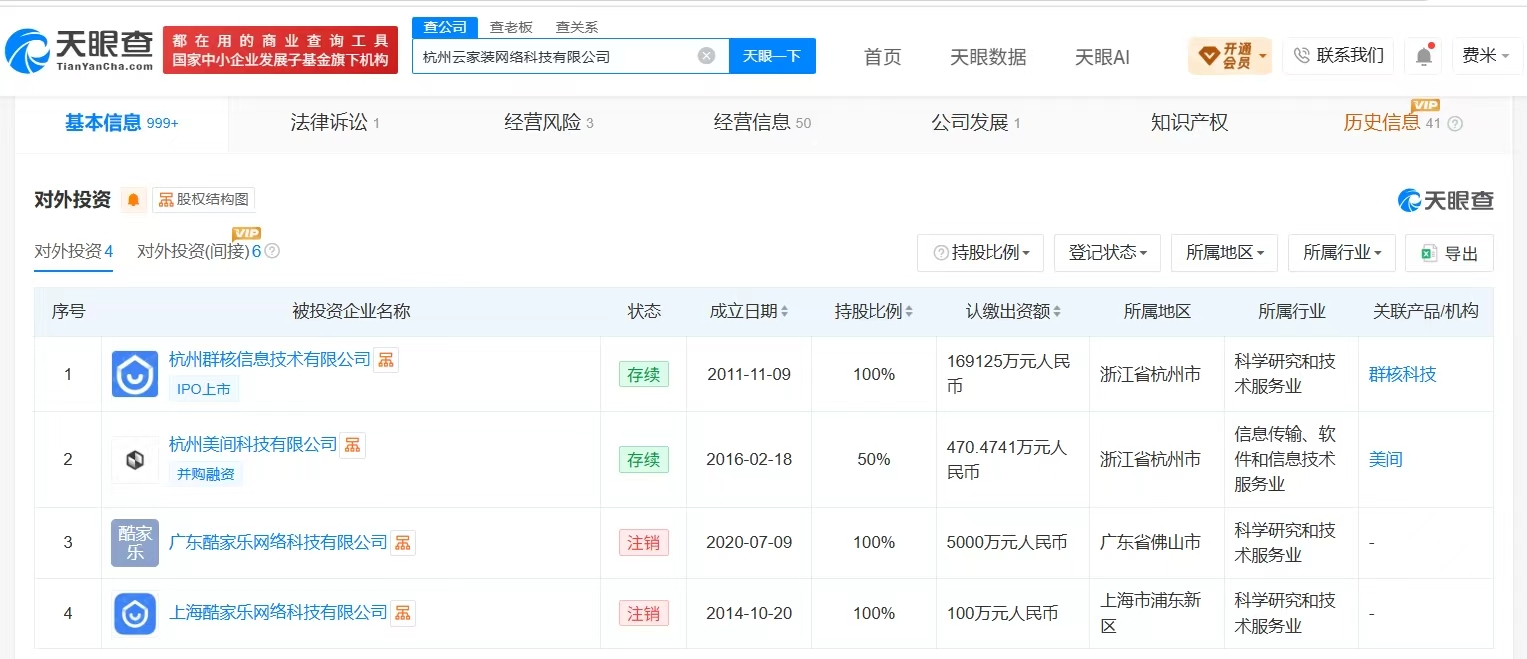This screenshot has height=659, width=1527.
Task: Expand the 所属地区 filter dropdown
Action: [1224, 253]
